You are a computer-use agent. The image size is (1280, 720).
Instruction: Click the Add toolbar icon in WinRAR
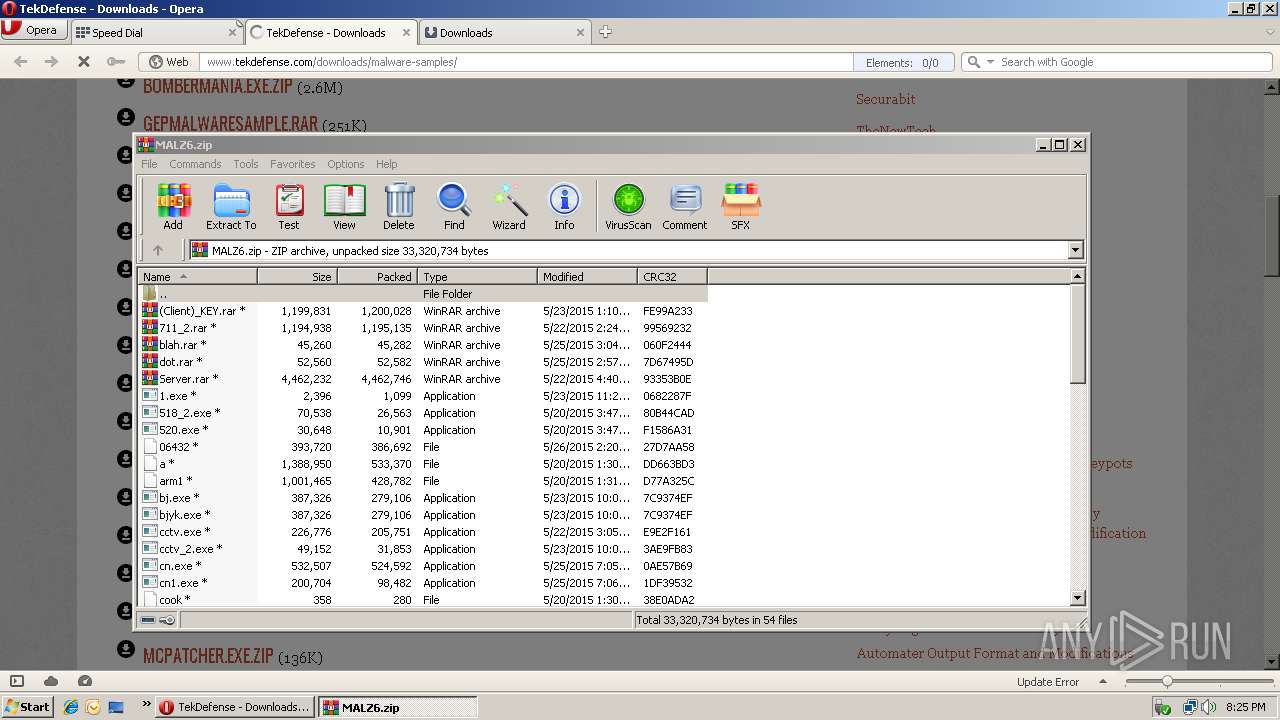click(173, 207)
